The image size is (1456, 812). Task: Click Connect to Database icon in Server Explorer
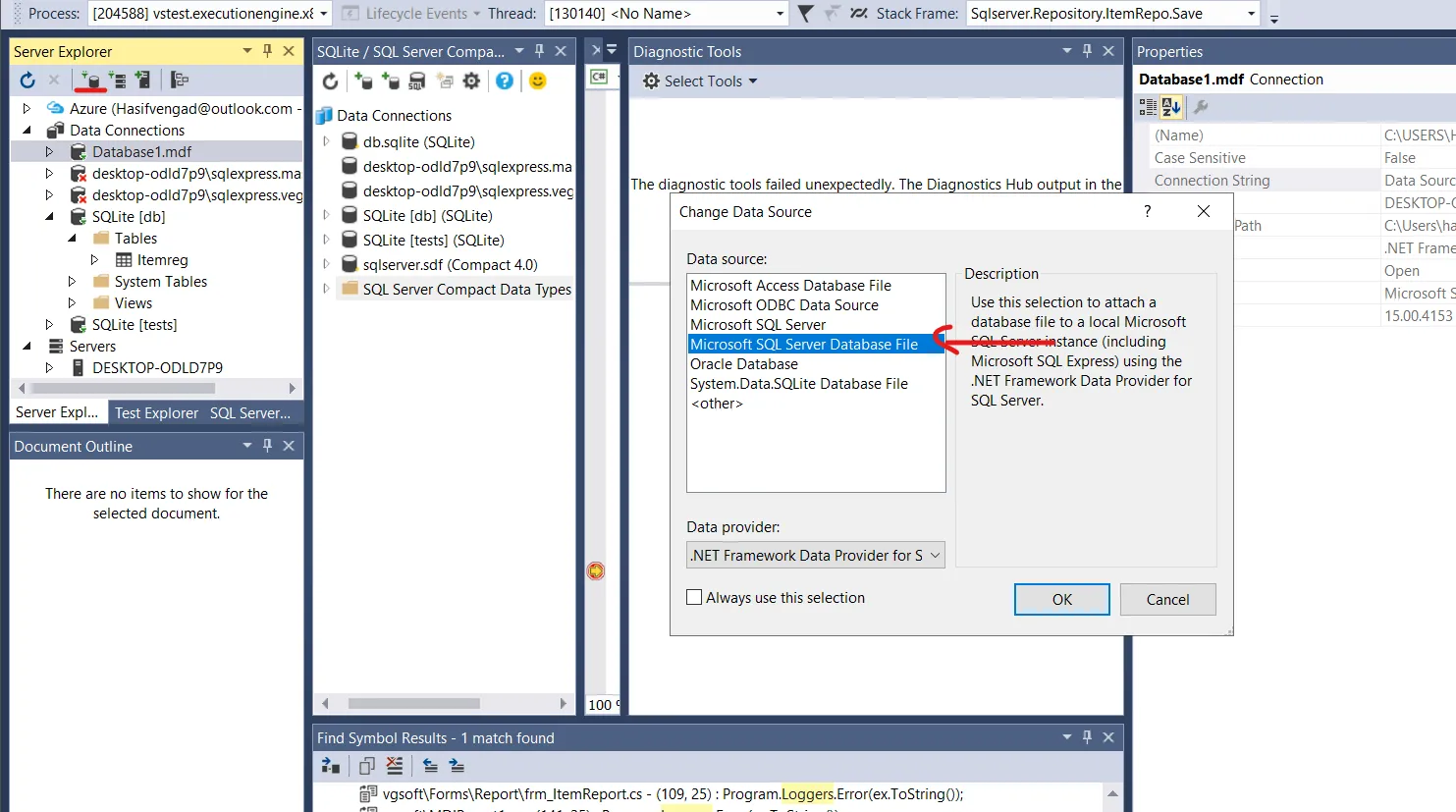90,81
